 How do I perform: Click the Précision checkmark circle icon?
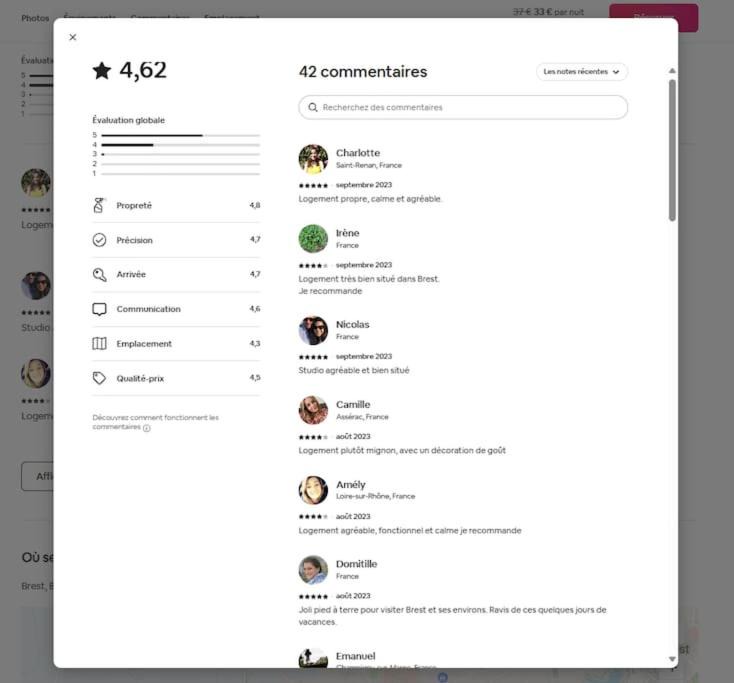(x=99, y=240)
